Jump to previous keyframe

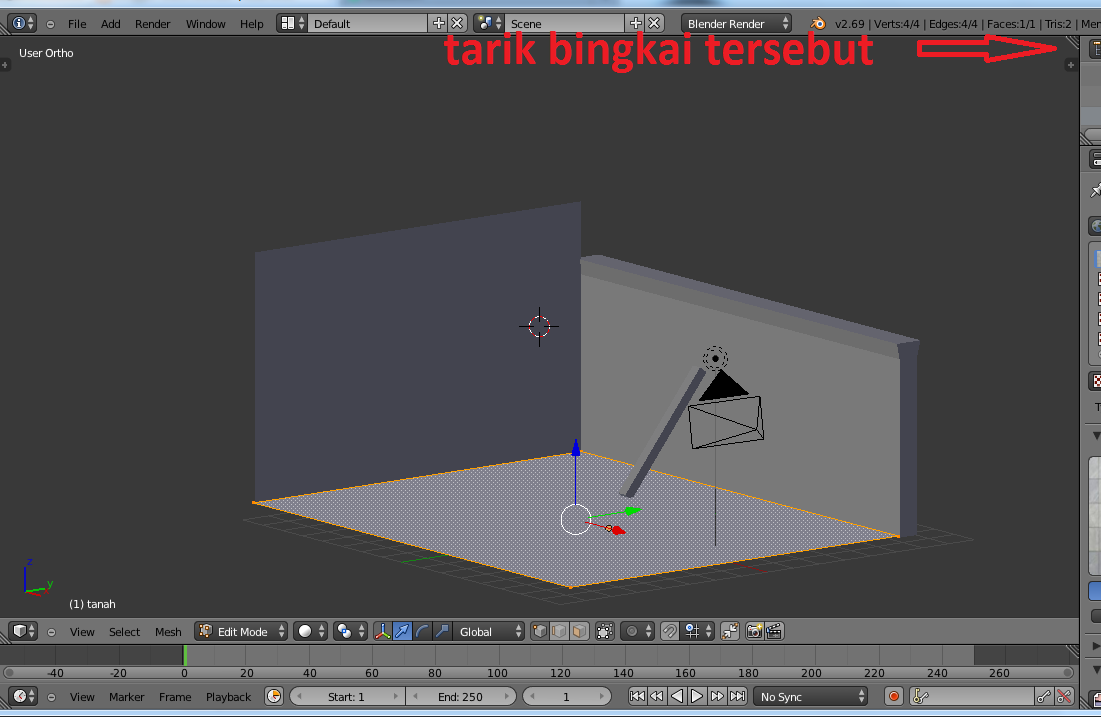coord(657,696)
